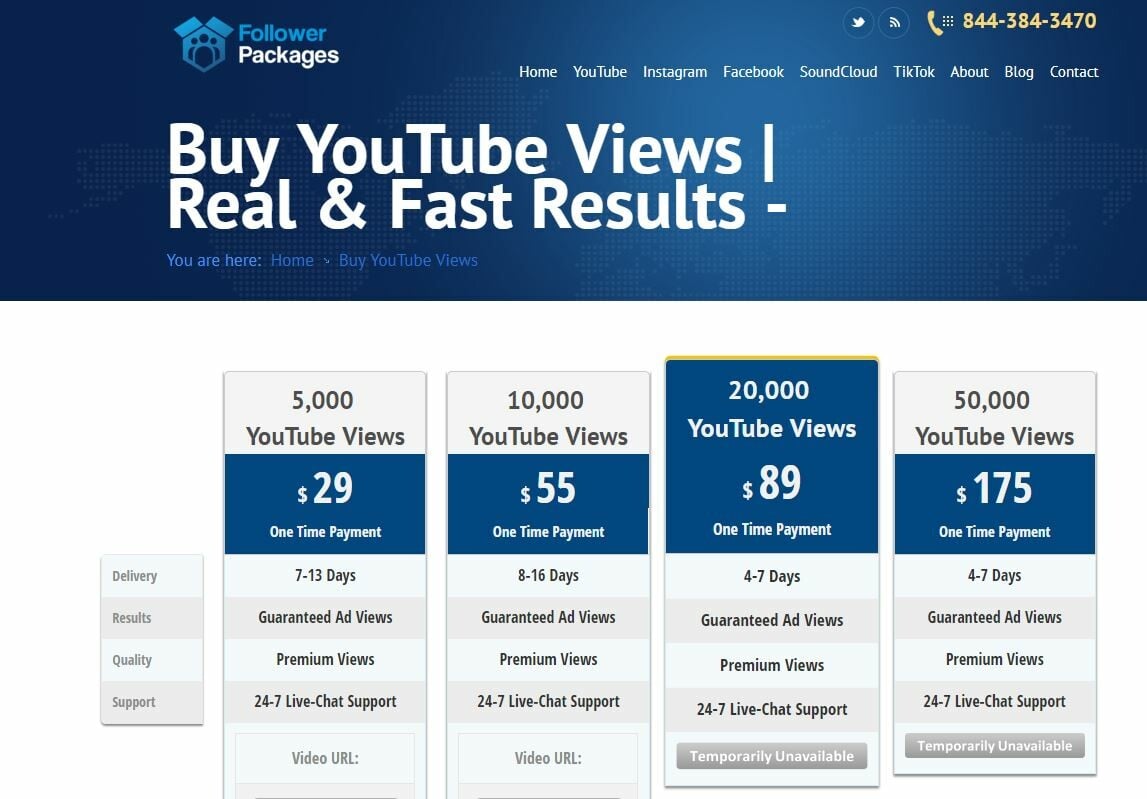Click Guaranteed Ad Views in 50,000 package
The height and width of the screenshot is (799, 1147).
pos(995,618)
